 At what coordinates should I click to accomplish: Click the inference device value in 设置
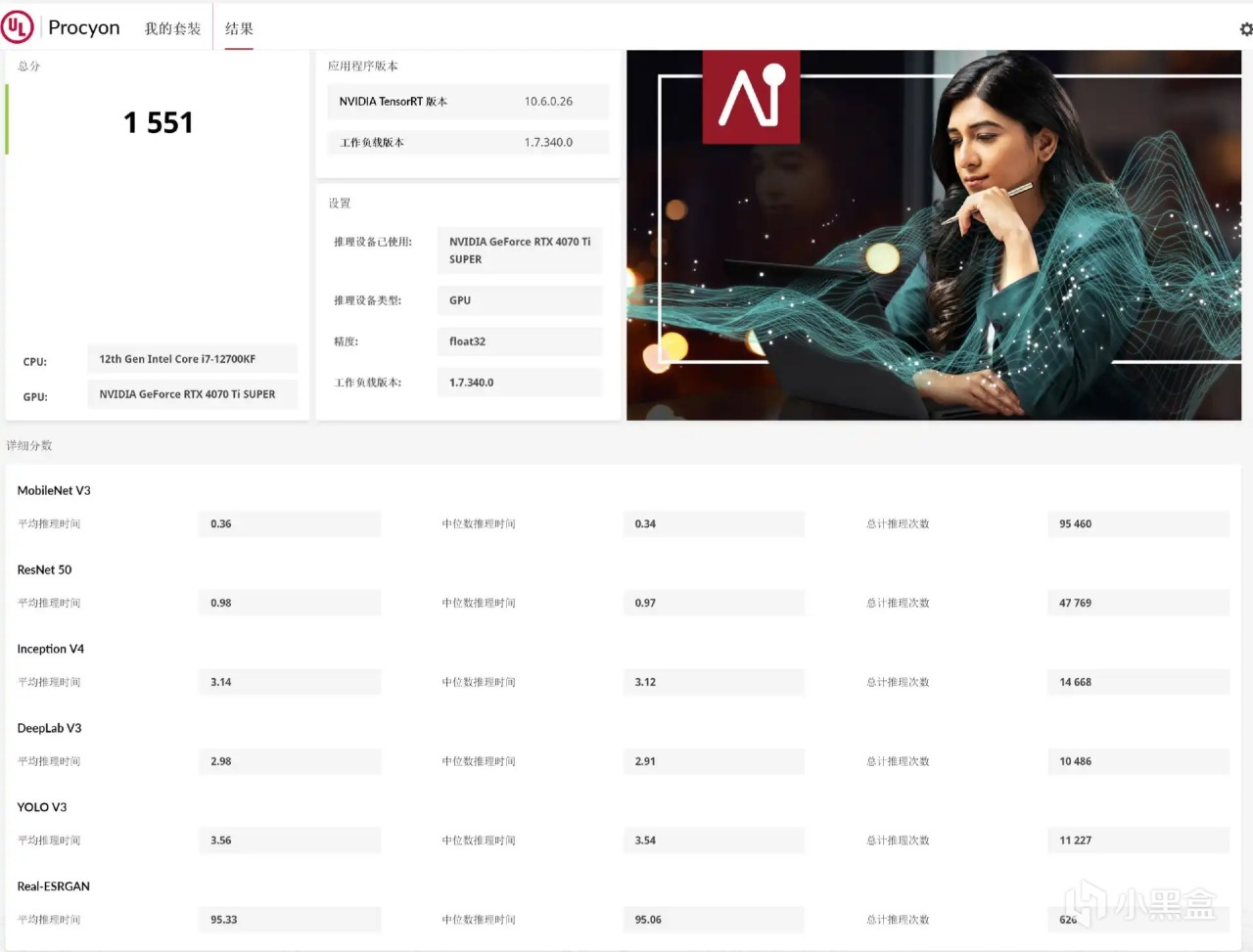(x=520, y=250)
